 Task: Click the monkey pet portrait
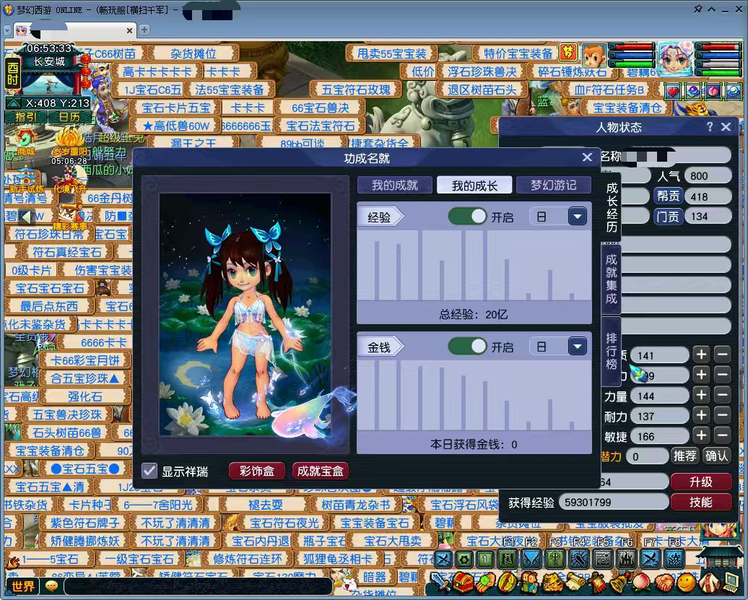coord(594,56)
